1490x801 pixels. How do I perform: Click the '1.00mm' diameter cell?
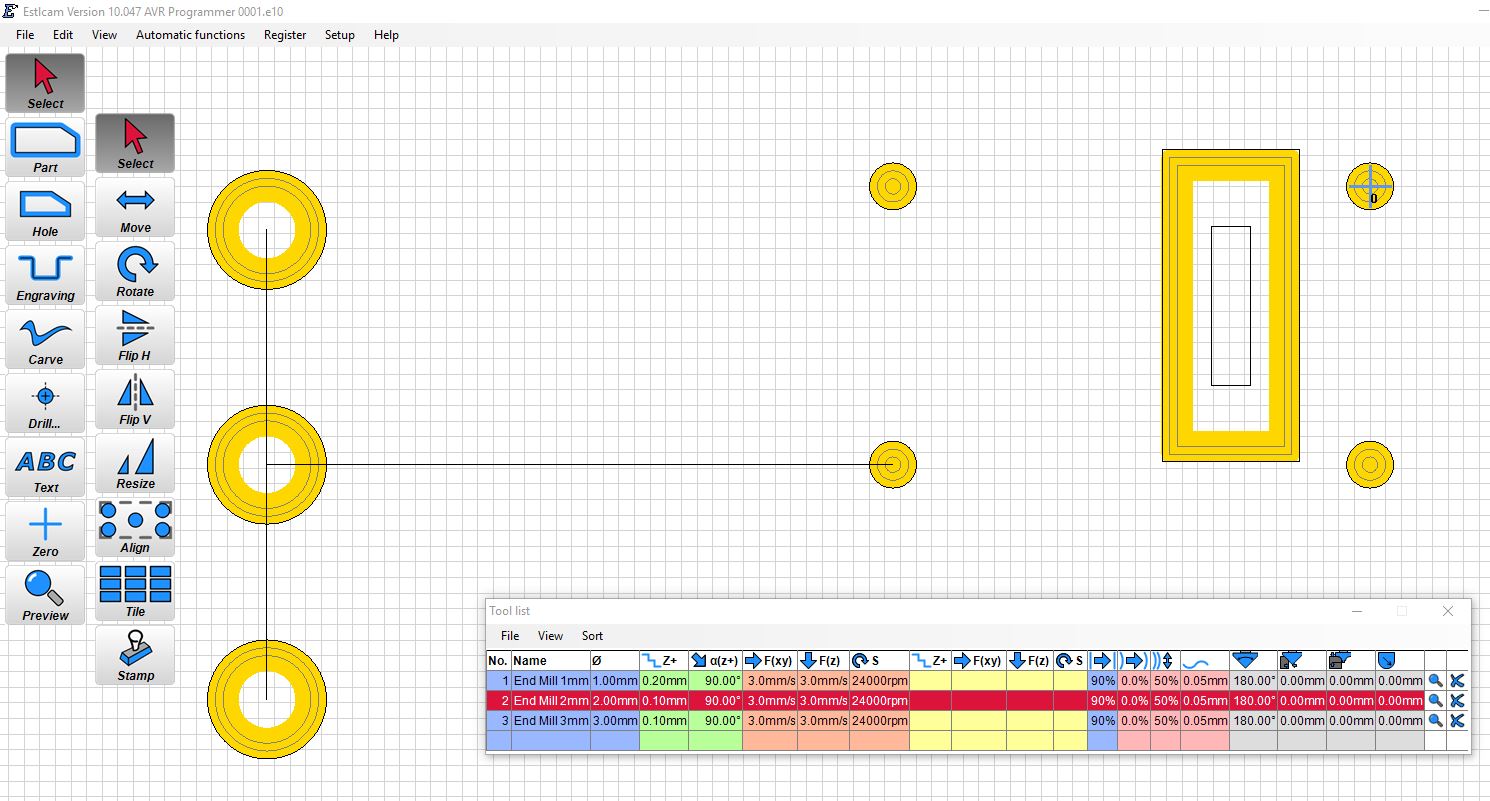614,680
